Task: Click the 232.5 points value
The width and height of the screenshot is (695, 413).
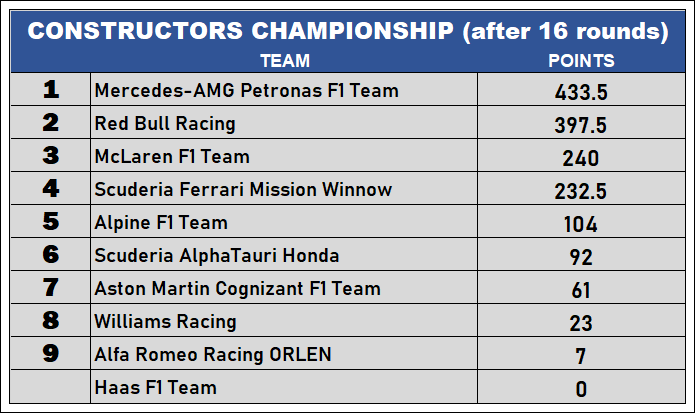Action: click(581, 190)
